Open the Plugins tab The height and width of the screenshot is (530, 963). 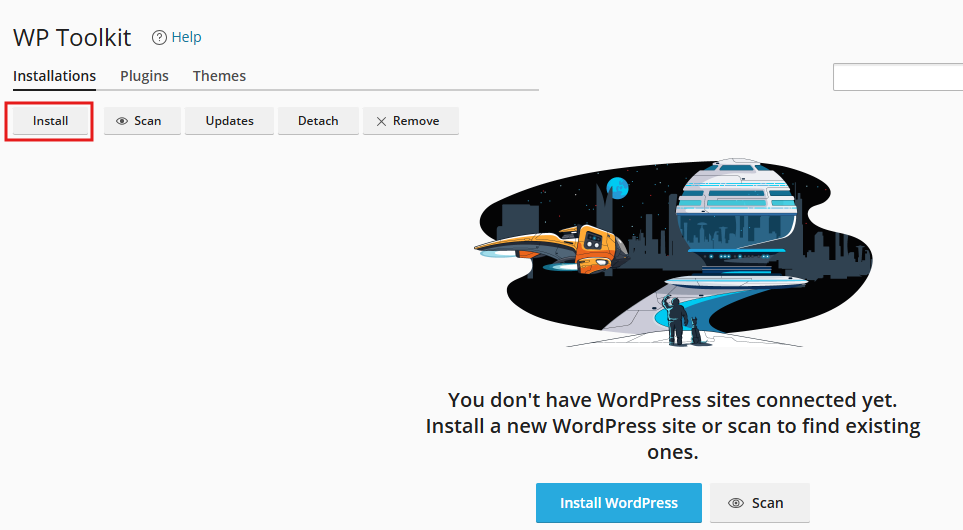click(144, 76)
